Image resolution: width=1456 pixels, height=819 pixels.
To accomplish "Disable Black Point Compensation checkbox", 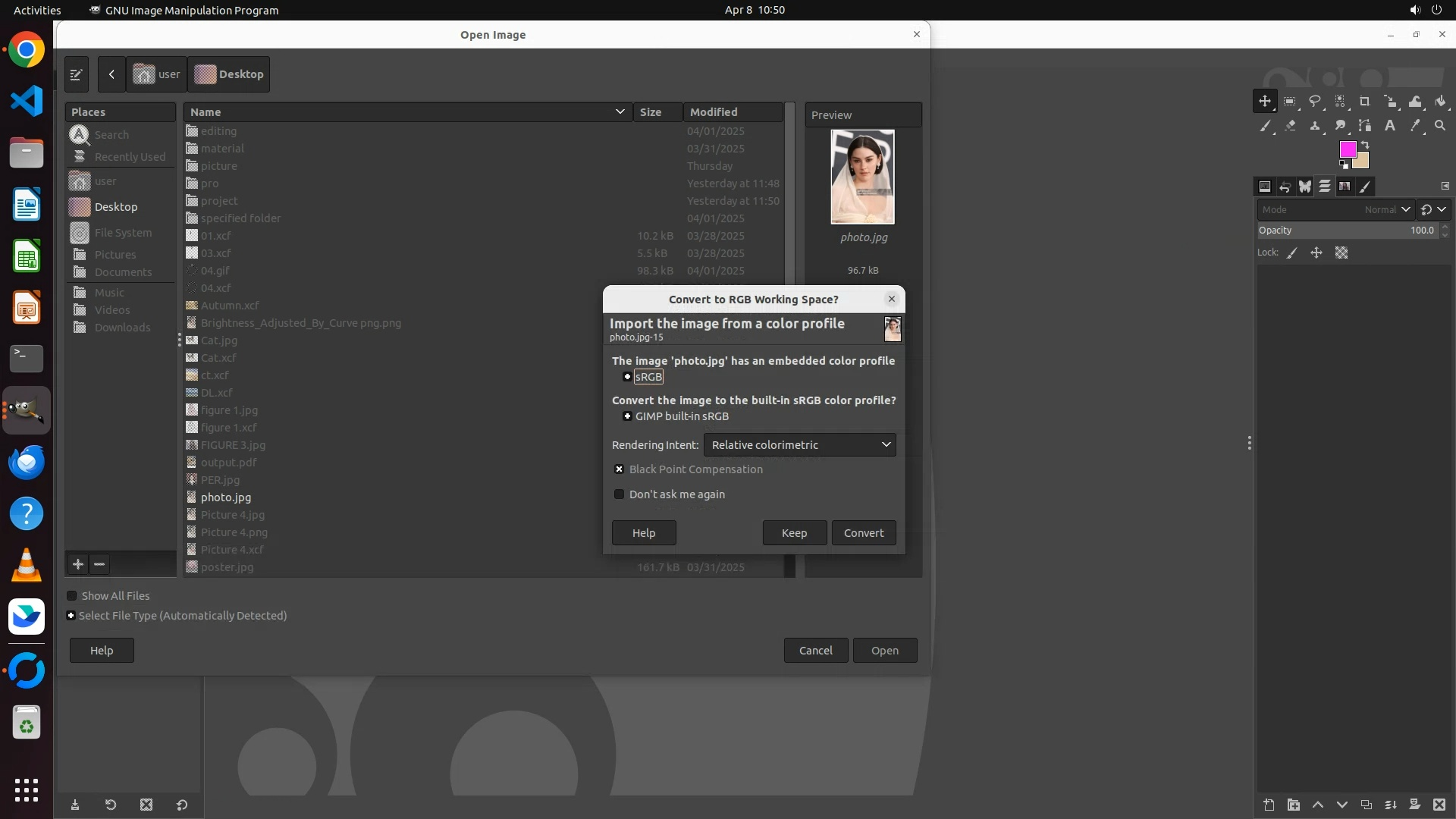I will click(619, 469).
